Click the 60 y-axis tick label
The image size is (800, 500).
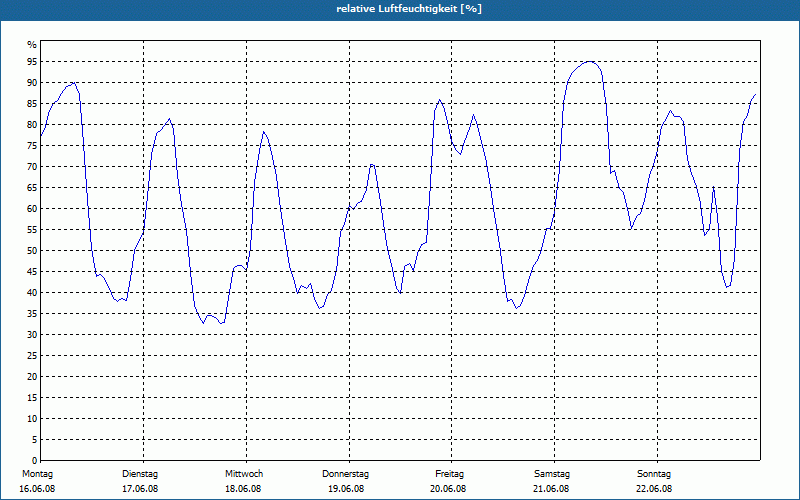[32, 209]
